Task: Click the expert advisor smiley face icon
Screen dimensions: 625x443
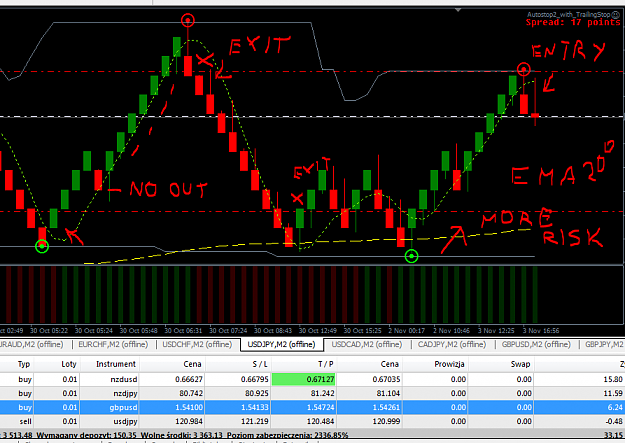Action: point(616,15)
